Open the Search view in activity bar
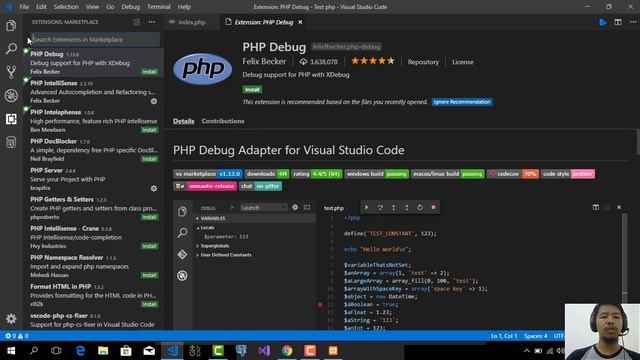Image resolution: width=640 pixels, height=360 pixels. click(11, 49)
